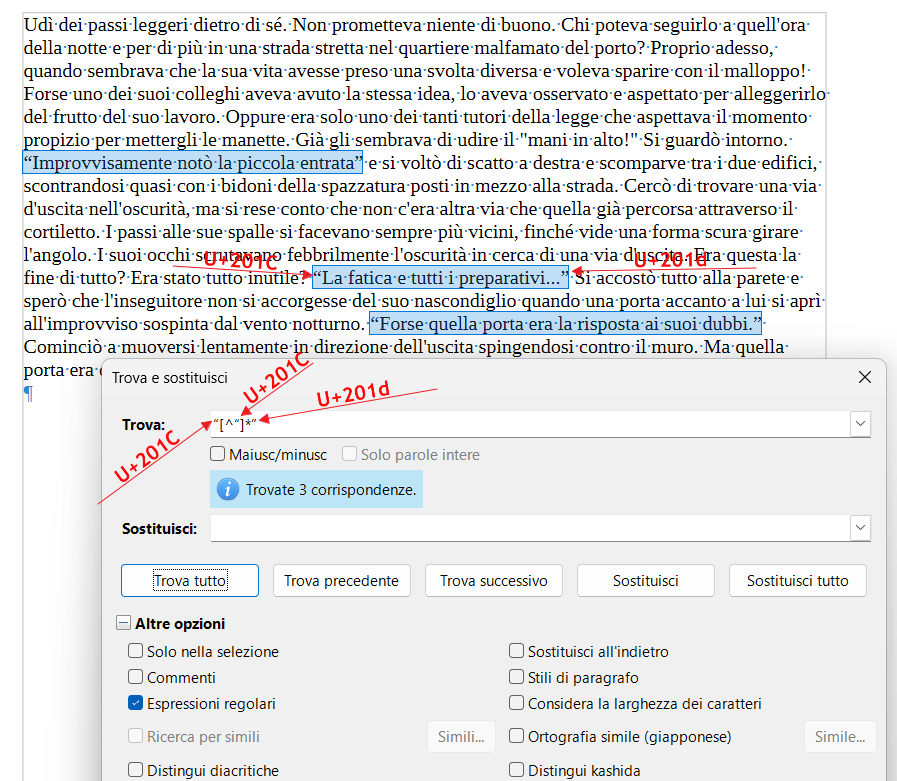
Task: Click the Sostituisci button
Action: click(x=646, y=581)
